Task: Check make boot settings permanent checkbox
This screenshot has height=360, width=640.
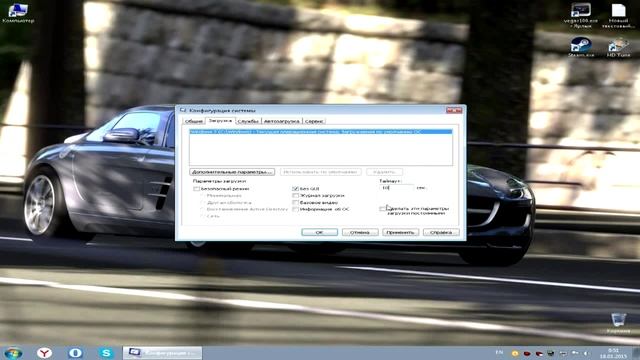Action: click(382, 209)
